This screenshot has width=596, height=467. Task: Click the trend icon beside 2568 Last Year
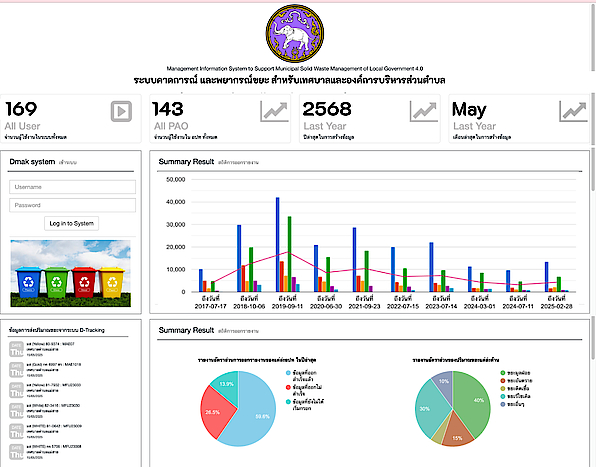pyautogui.click(x=423, y=111)
